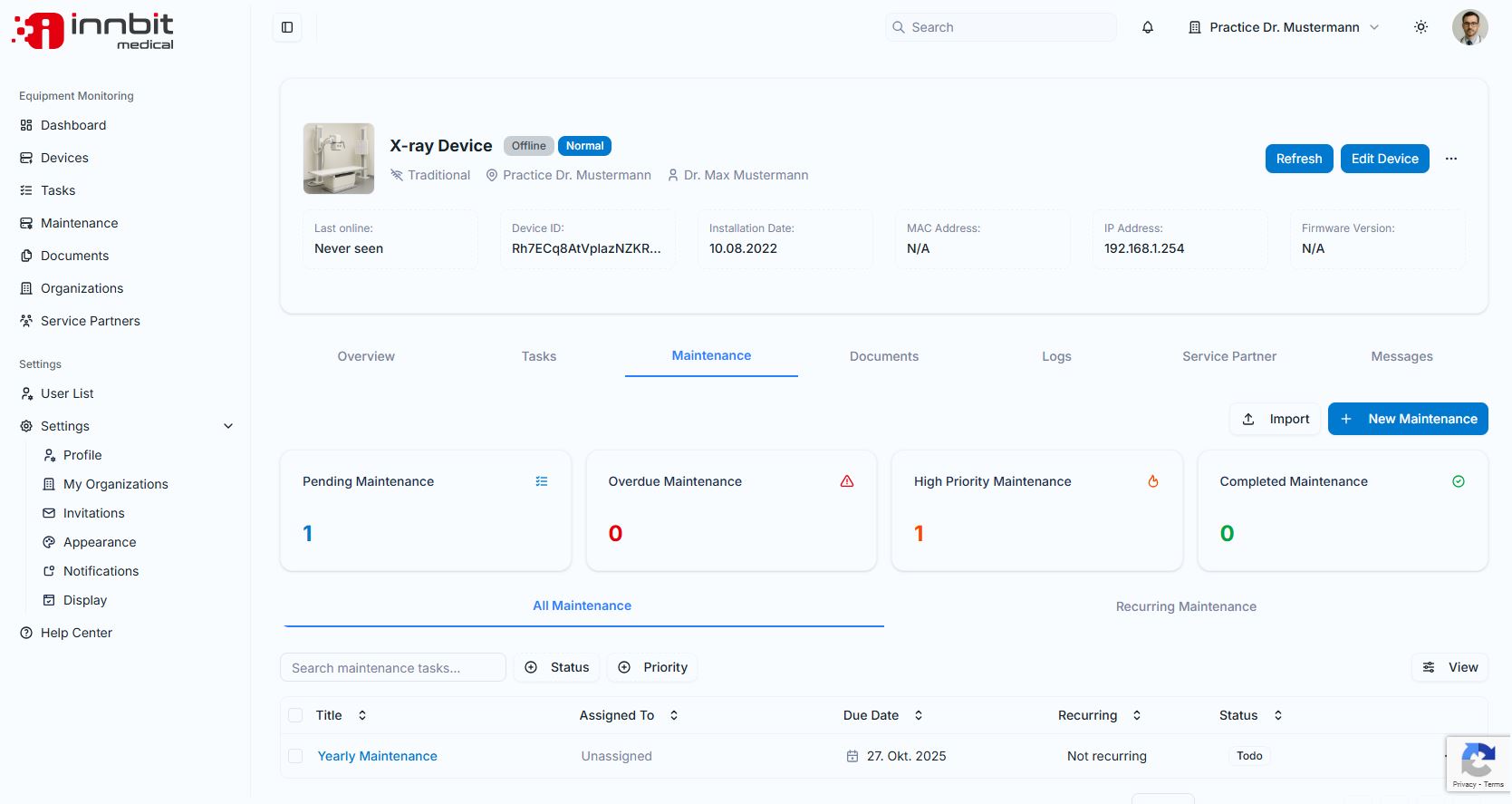
Task: Open the View column options
Action: point(1449,667)
